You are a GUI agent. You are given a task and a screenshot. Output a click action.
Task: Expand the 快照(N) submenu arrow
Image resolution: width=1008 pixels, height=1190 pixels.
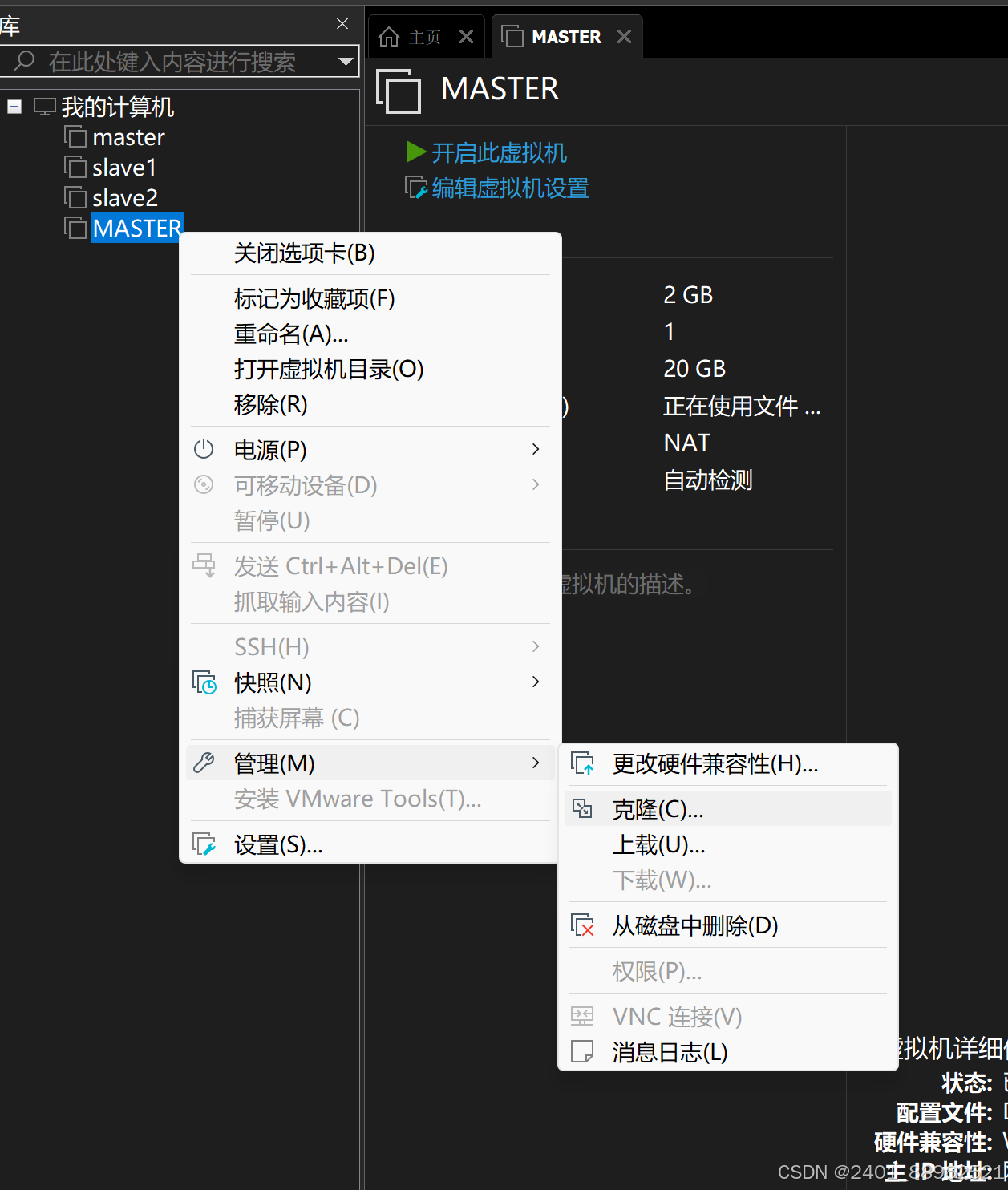click(x=536, y=682)
